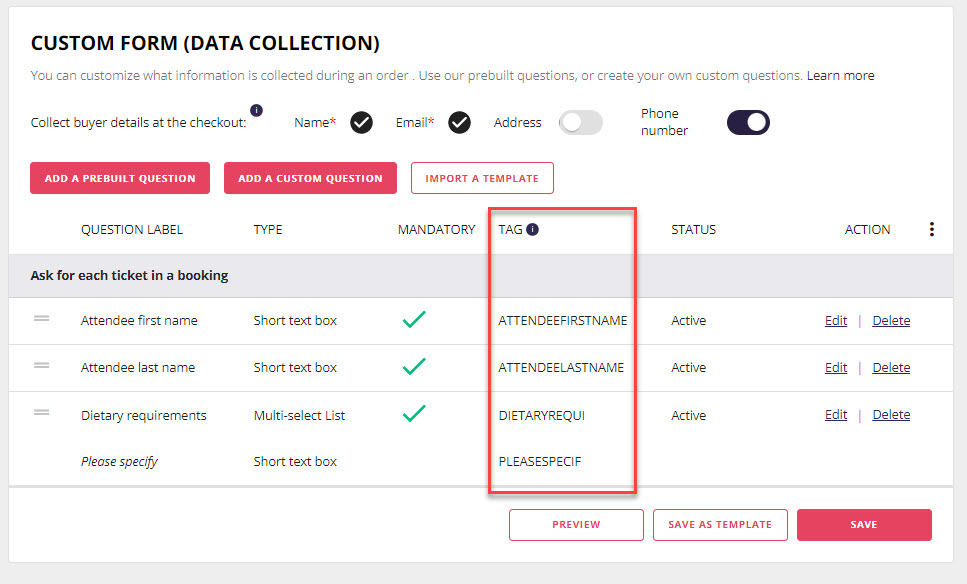Open Import a Template

(x=482, y=178)
